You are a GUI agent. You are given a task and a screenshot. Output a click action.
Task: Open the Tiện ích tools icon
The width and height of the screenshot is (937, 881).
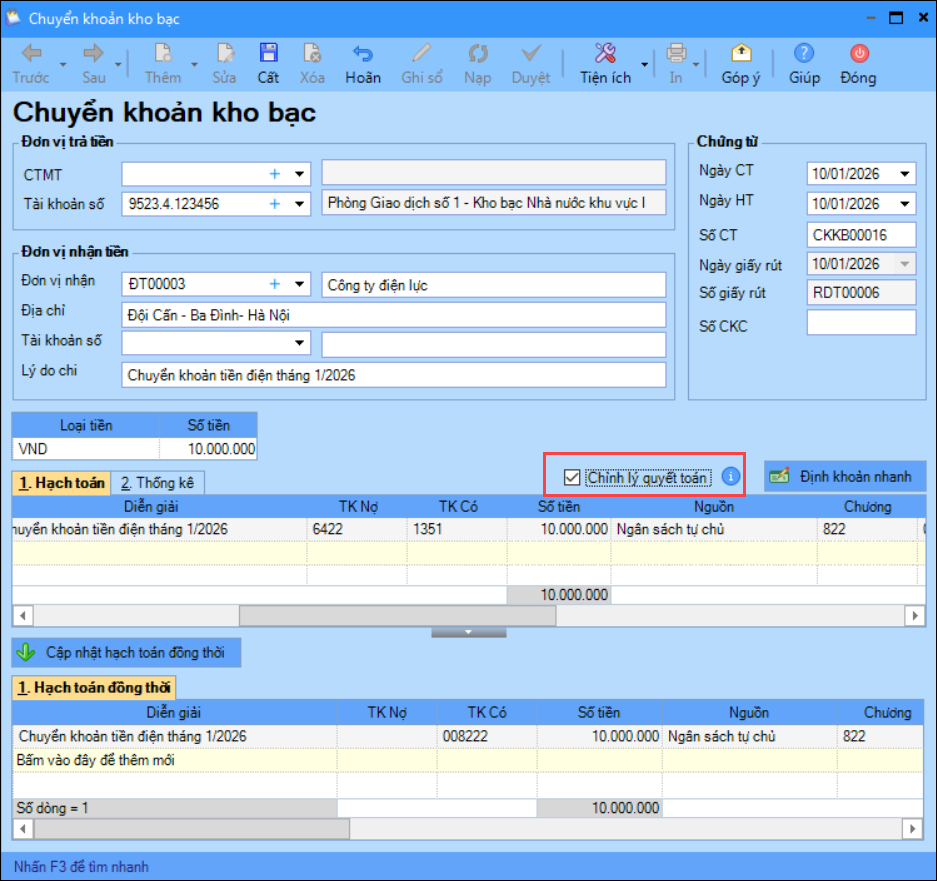pyautogui.click(x=604, y=54)
